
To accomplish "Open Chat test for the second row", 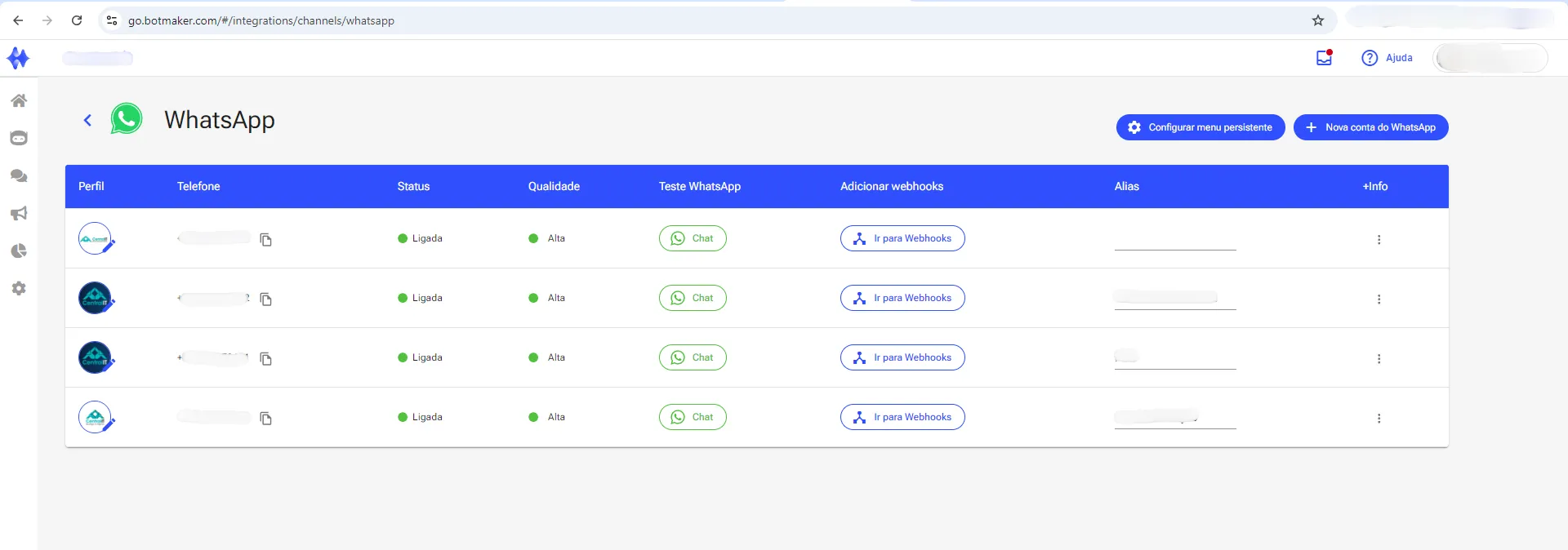I will click(x=693, y=298).
